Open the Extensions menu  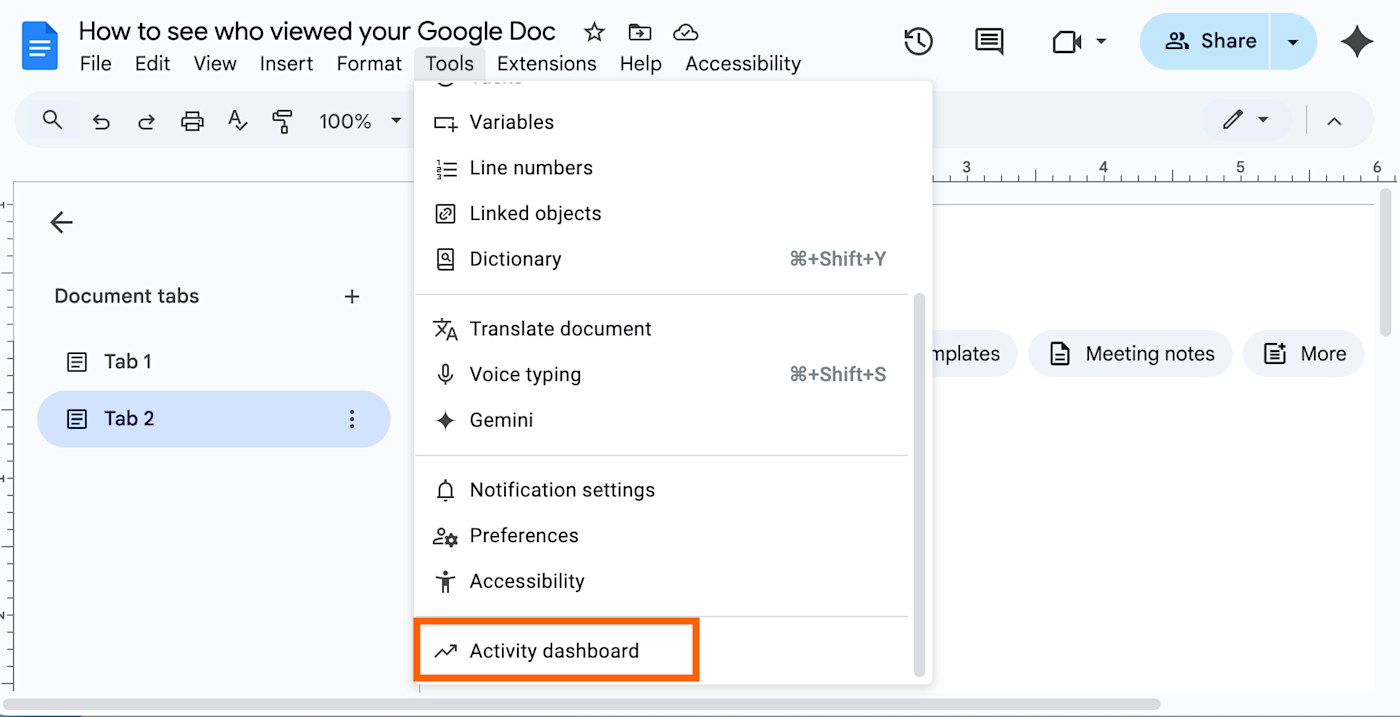coord(547,63)
